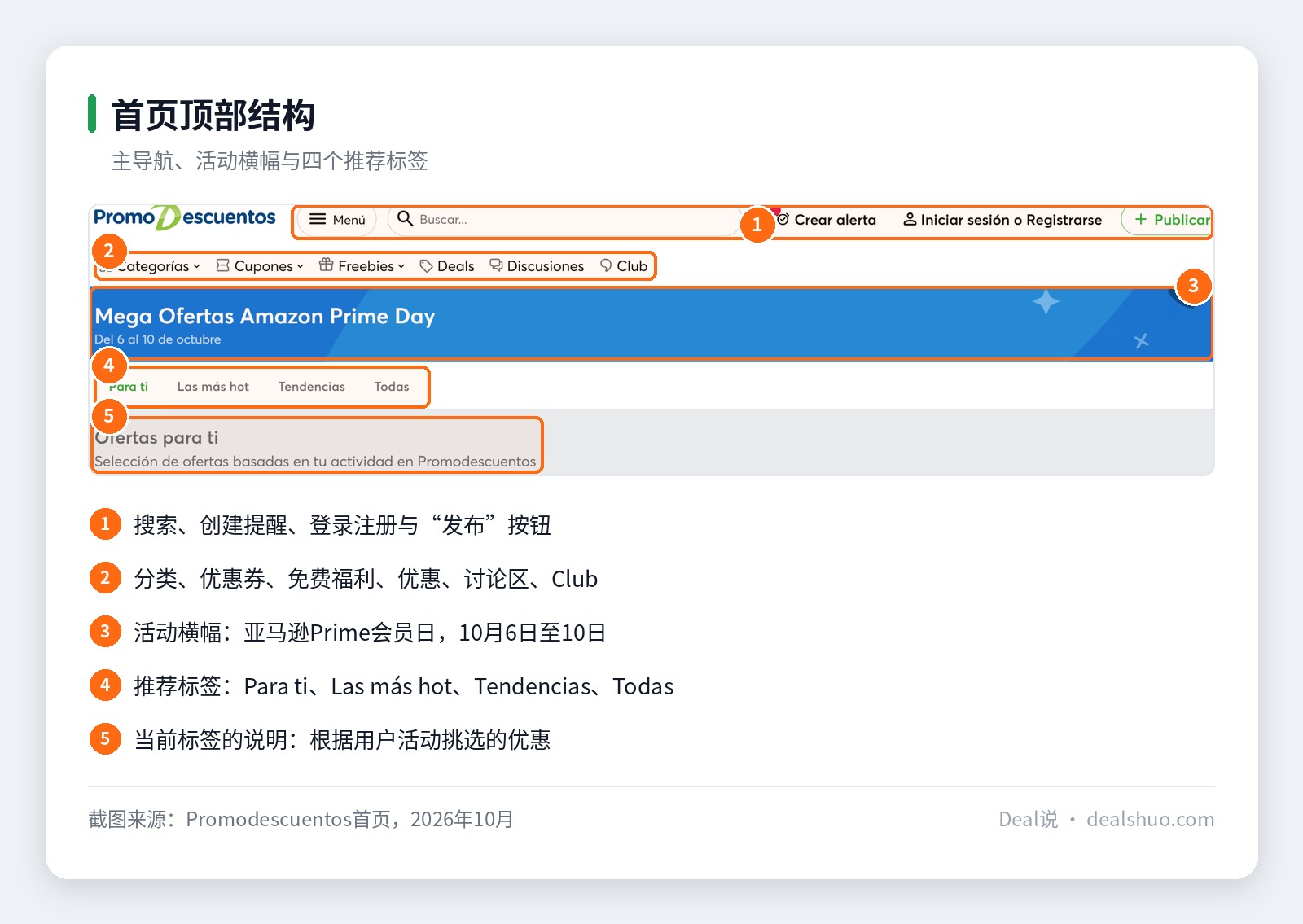This screenshot has width=1303, height=924.
Task: Click the Promodescuentos logo
Action: [185, 217]
